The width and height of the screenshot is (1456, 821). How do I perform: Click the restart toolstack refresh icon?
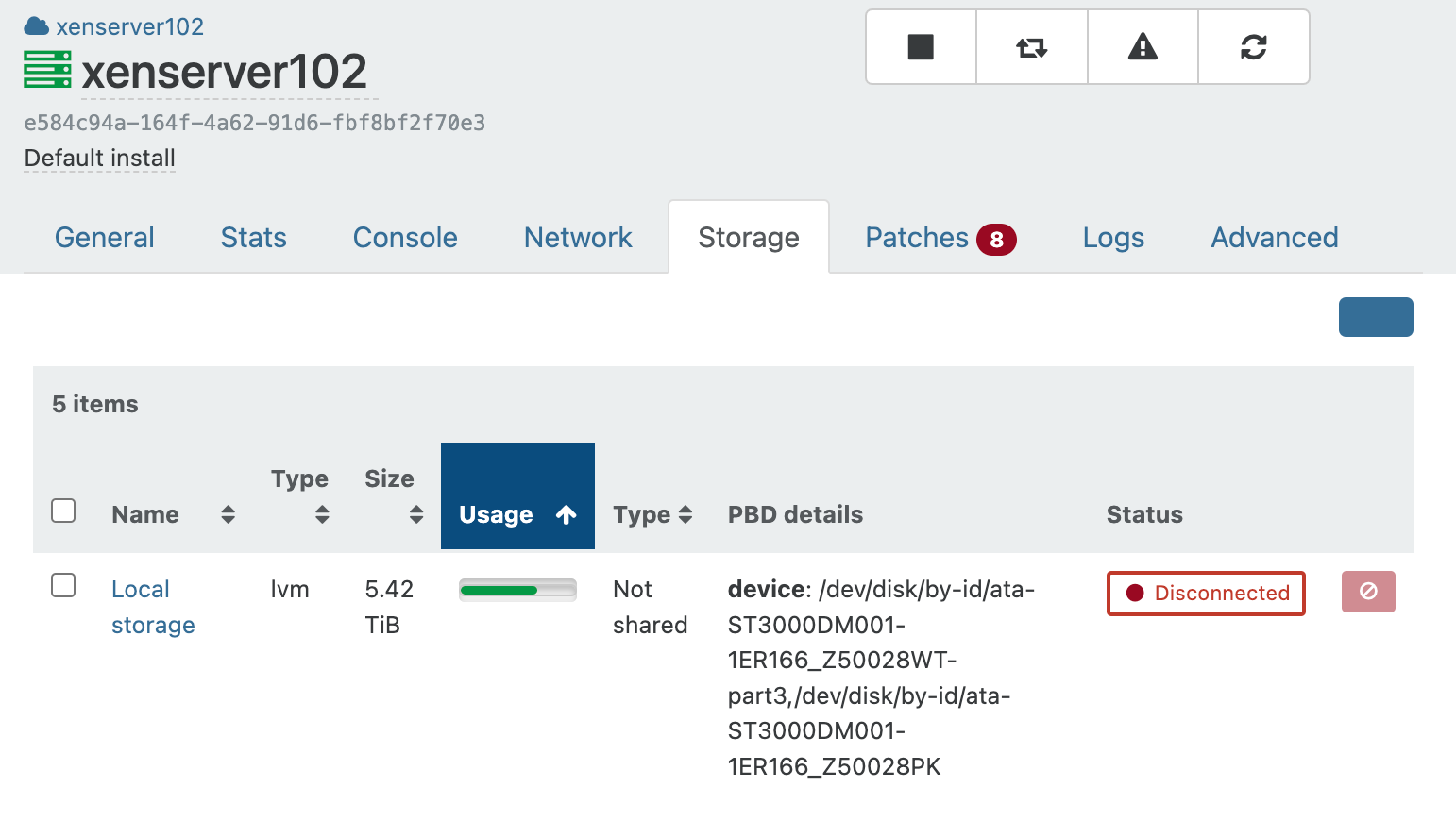pyautogui.click(x=1254, y=47)
